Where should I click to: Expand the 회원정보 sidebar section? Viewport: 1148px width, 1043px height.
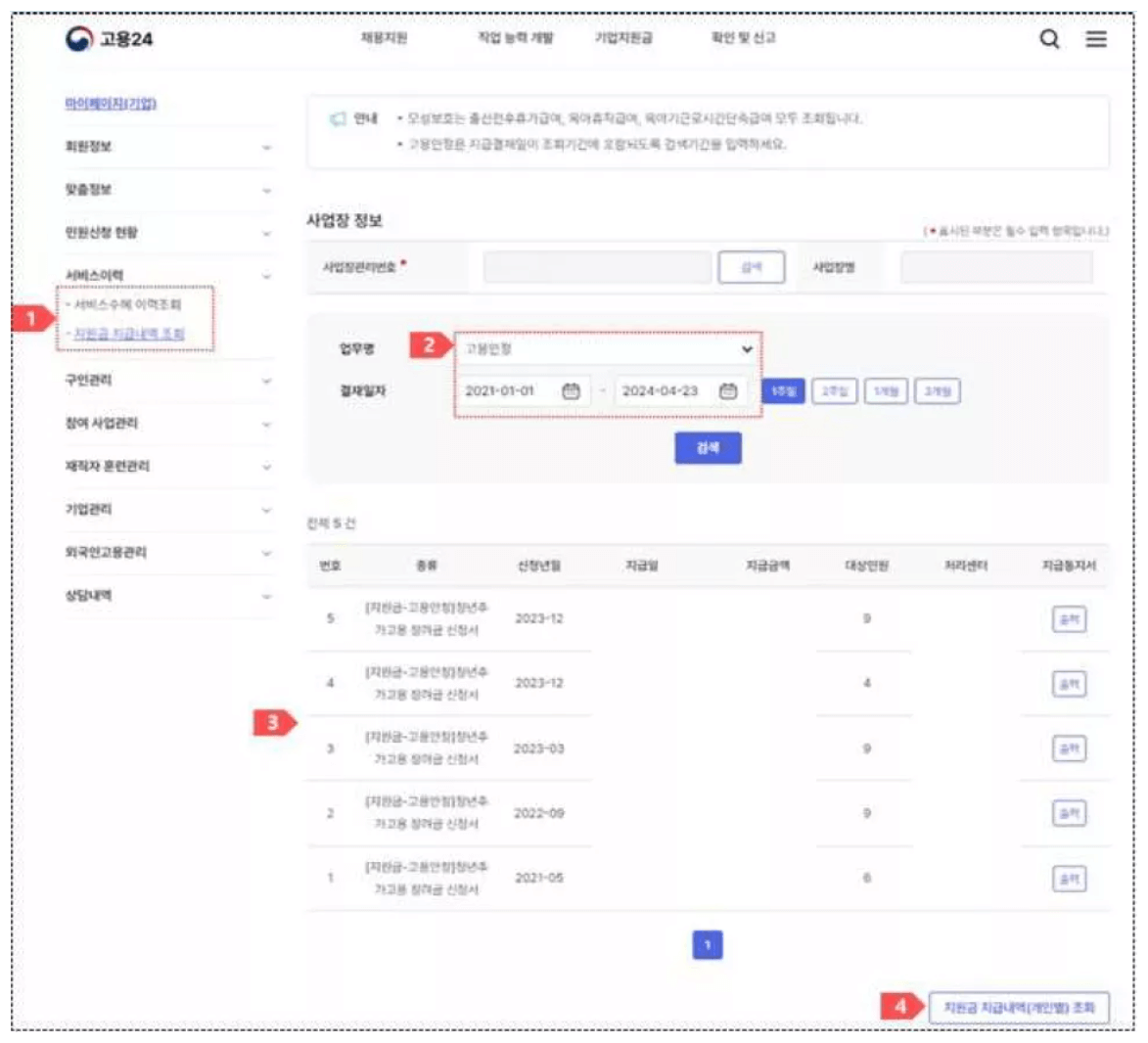[168, 147]
